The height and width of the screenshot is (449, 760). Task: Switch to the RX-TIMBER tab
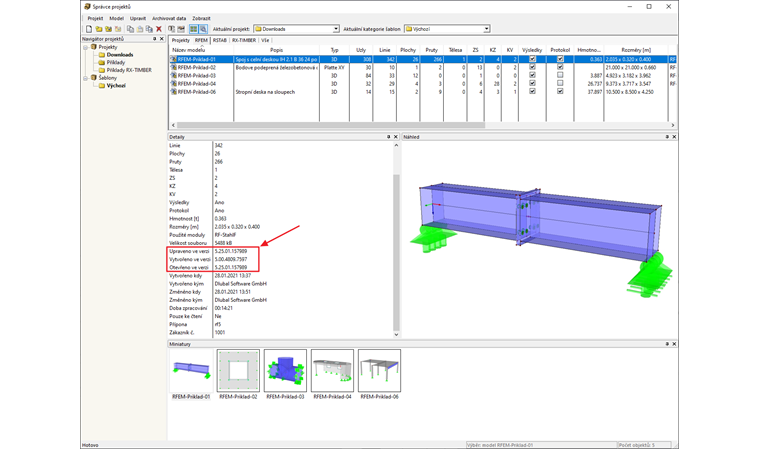pyautogui.click(x=244, y=40)
